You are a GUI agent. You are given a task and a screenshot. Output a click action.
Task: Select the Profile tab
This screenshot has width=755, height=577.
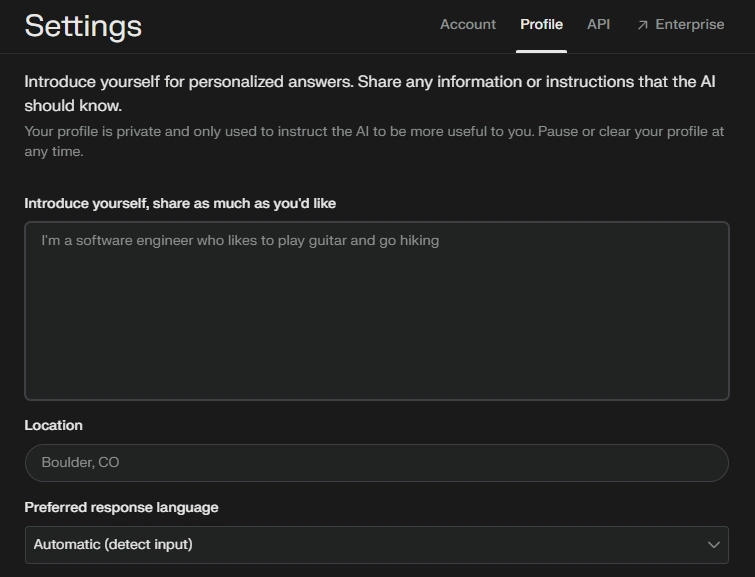(541, 25)
